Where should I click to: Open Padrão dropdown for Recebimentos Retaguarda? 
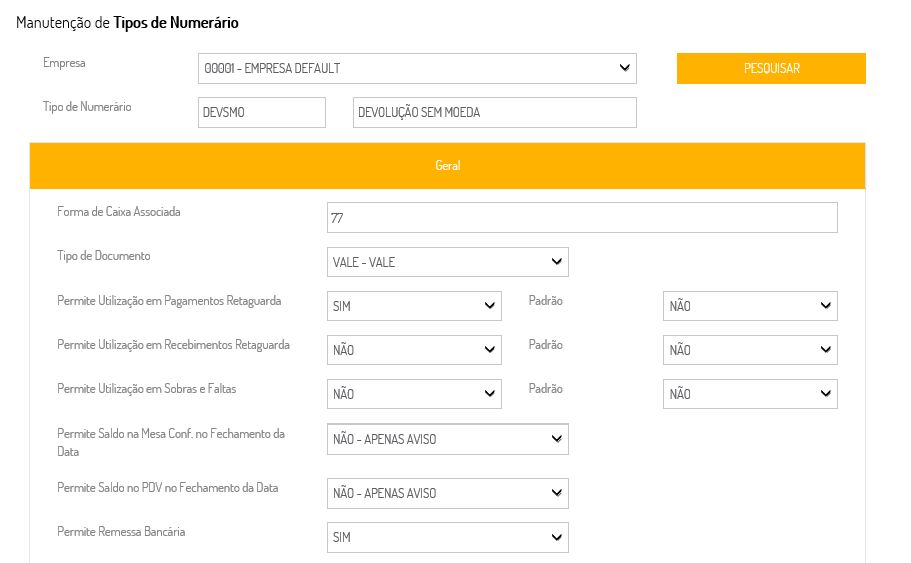click(x=750, y=350)
